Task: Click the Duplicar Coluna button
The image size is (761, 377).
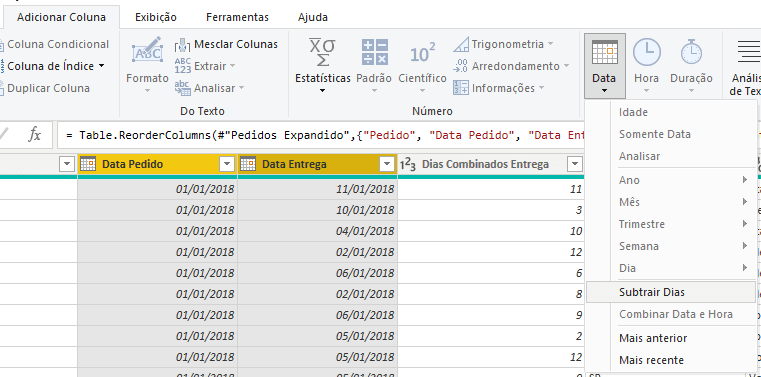Action: pos(45,88)
